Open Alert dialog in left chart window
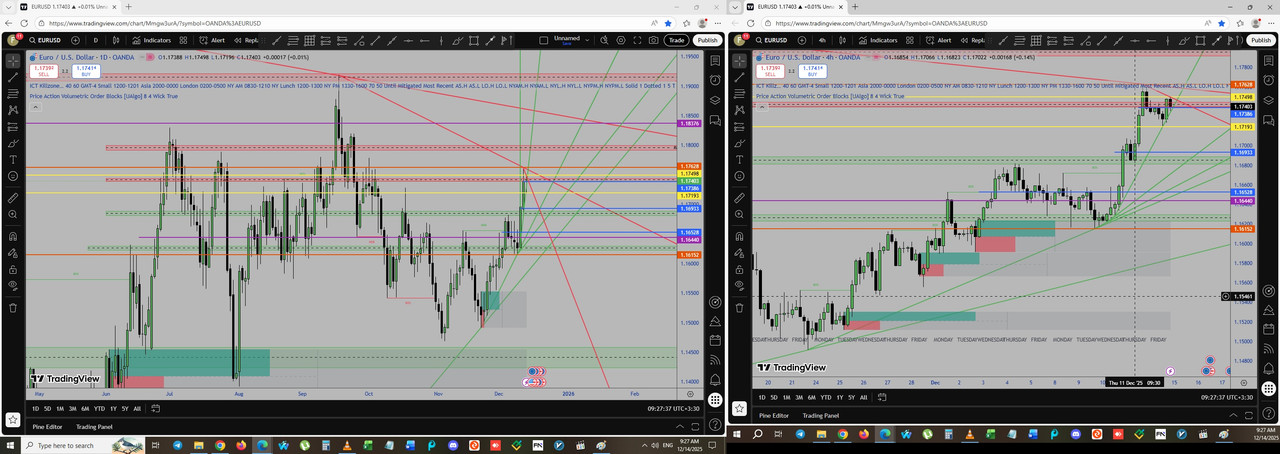 212,40
